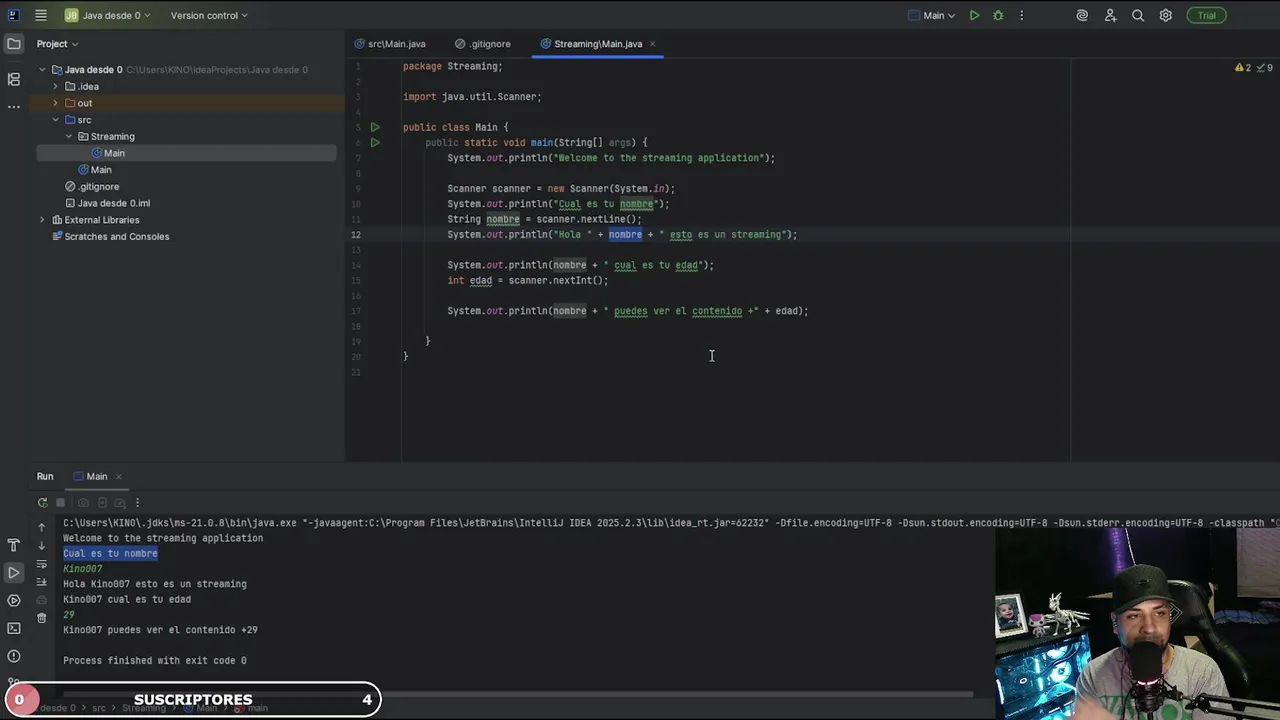Click console line 'Kino007 cual es tu edad'
The image size is (1280, 720).
point(127,600)
